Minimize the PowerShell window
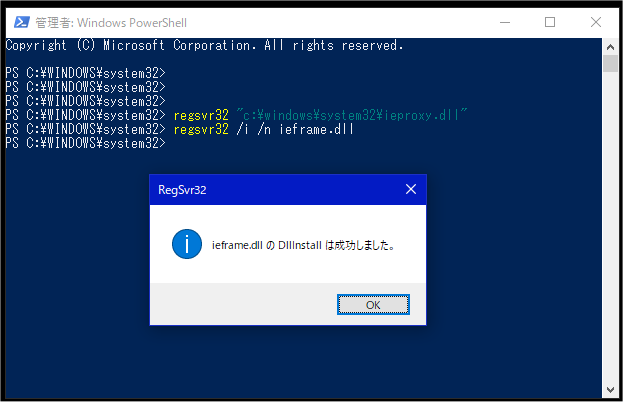This screenshot has width=623, height=402. (505, 22)
